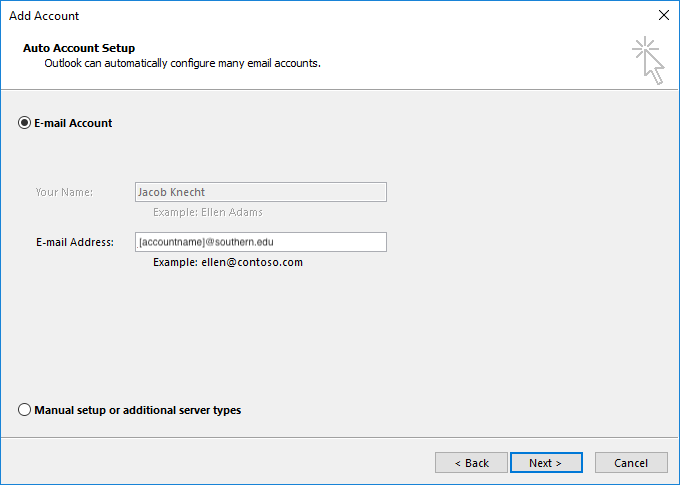Viewport: 680px width, 485px height.
Task: Click the divider line above the navigation buttons
Action: pos(340,437)
